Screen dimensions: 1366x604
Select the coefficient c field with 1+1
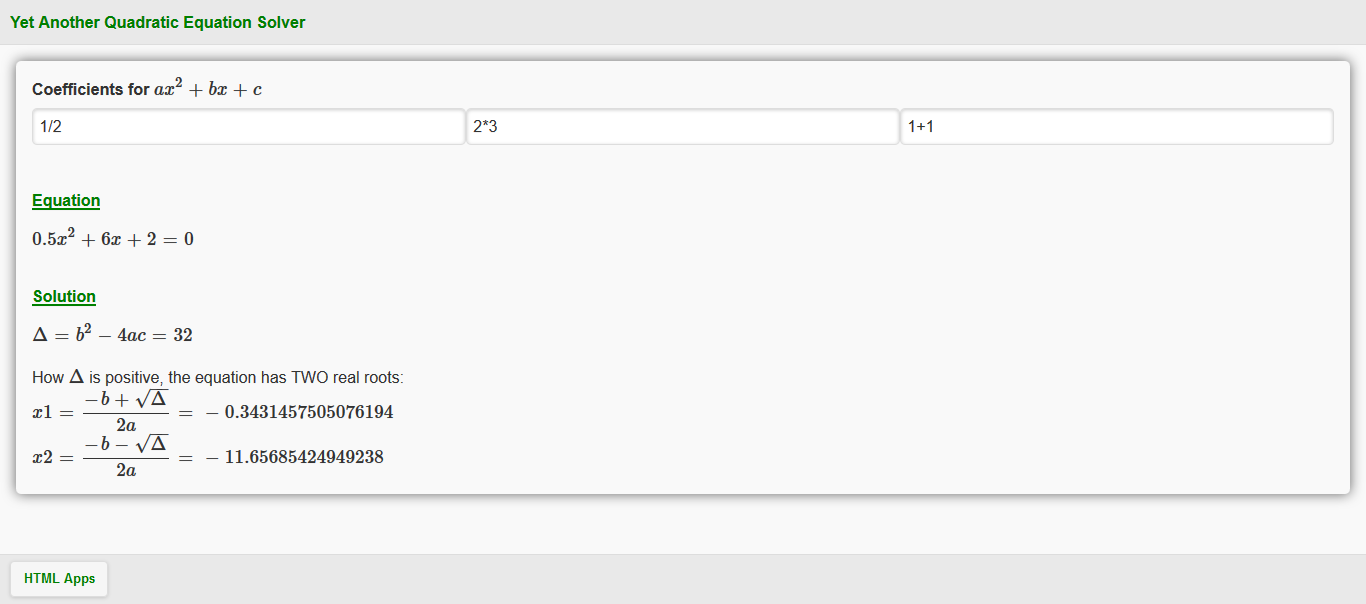pyautogui.click(x=1116, y=127)
